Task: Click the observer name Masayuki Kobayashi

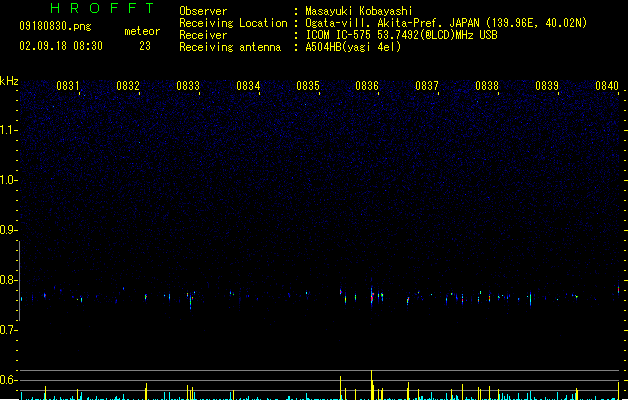Action: coord(359,11)
